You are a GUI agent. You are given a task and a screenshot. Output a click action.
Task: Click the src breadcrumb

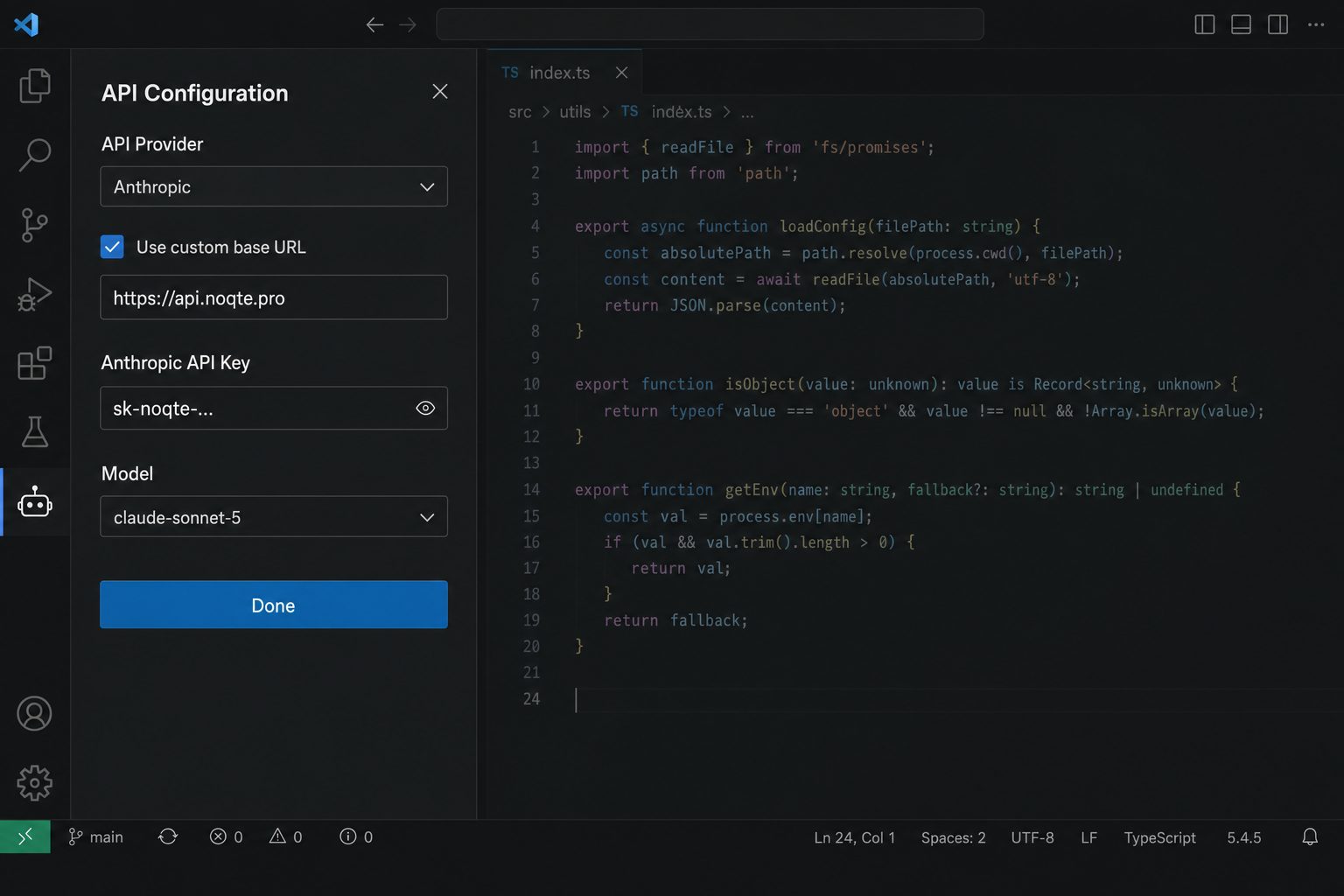(520, 112)
